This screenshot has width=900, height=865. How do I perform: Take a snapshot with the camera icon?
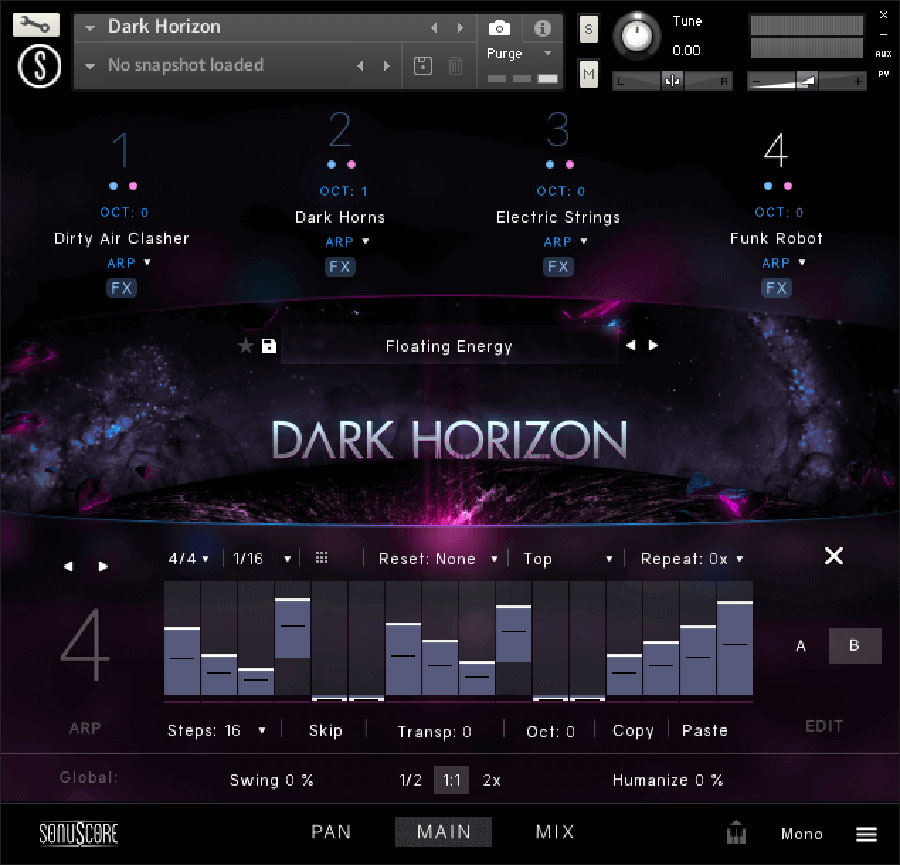coord(499,28)
